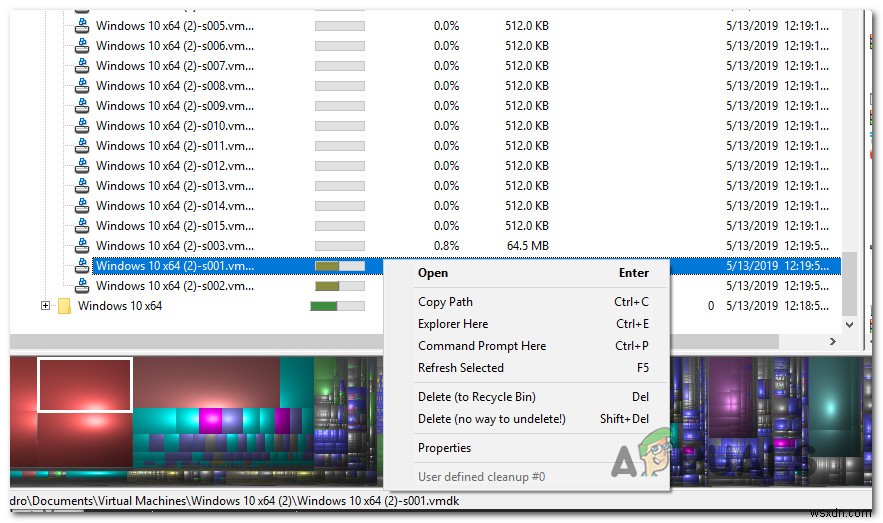Choose Explorer Here menu entry

pyautogui.click(x=527, y=324)
